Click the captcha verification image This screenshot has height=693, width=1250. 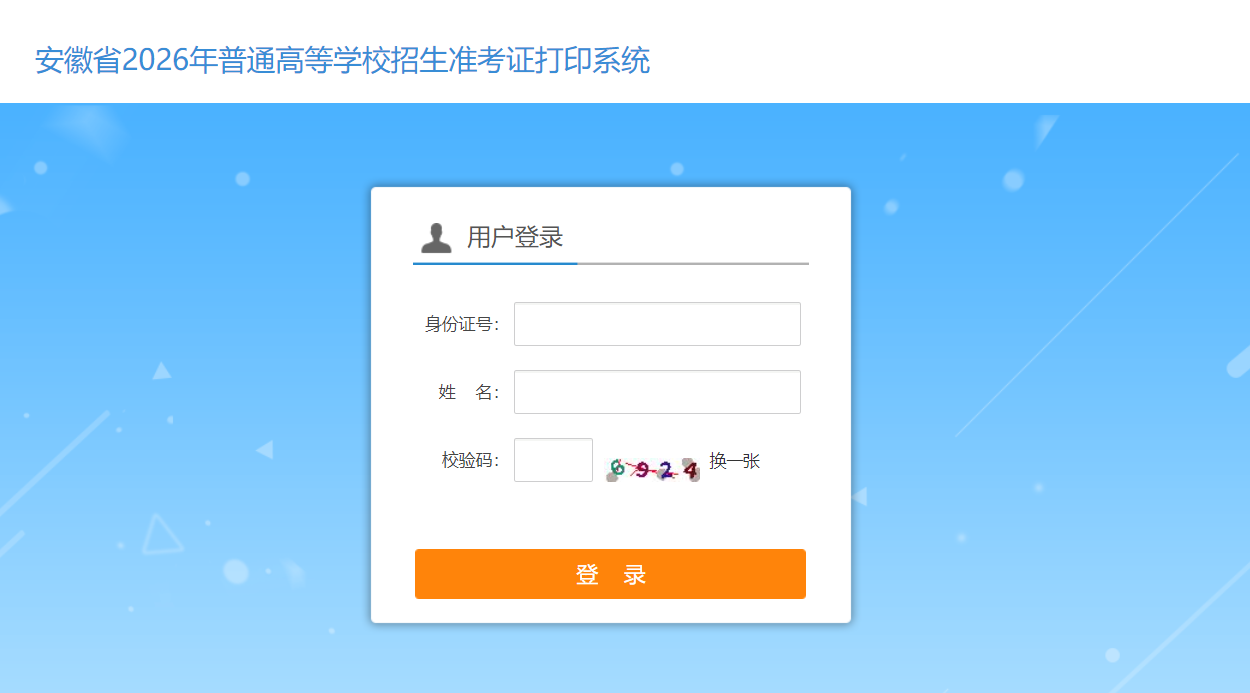point(653,468)
